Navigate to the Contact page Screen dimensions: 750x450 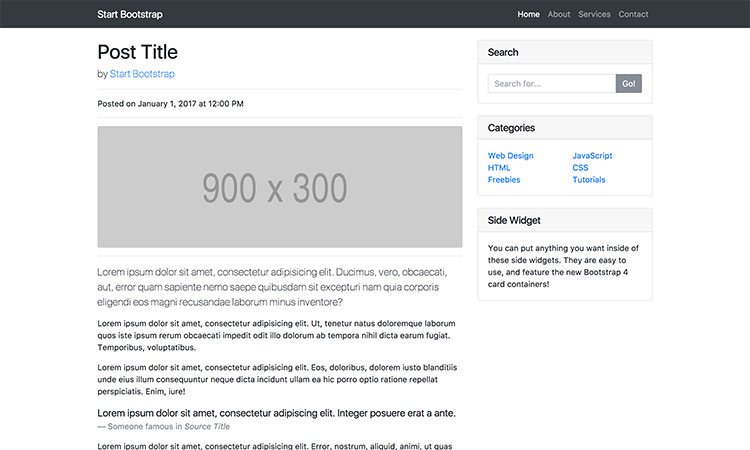633,14
